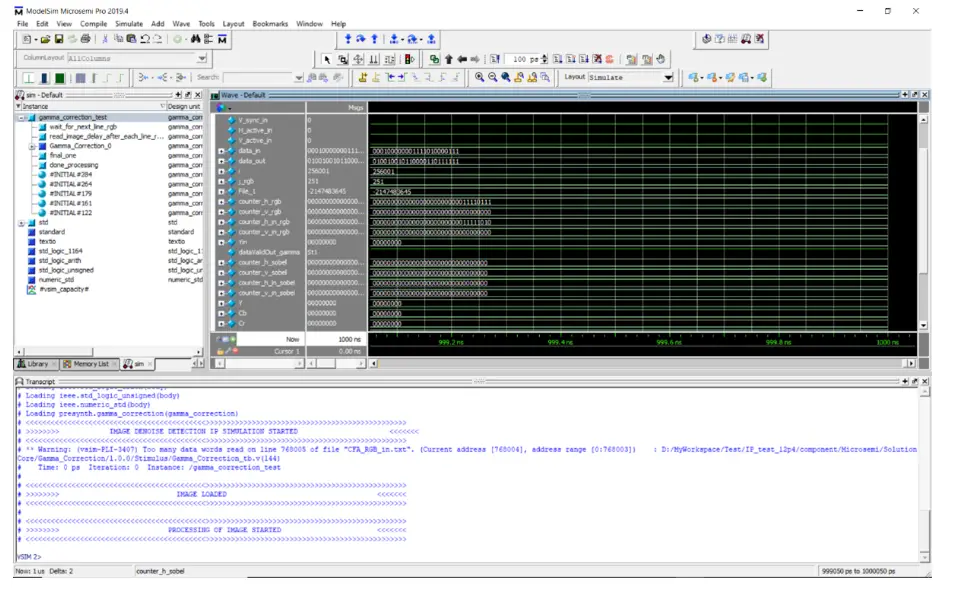Increase the 100 ps run length with the stepper
This screenshot has height=590, width=953.
tap(544, 55)
